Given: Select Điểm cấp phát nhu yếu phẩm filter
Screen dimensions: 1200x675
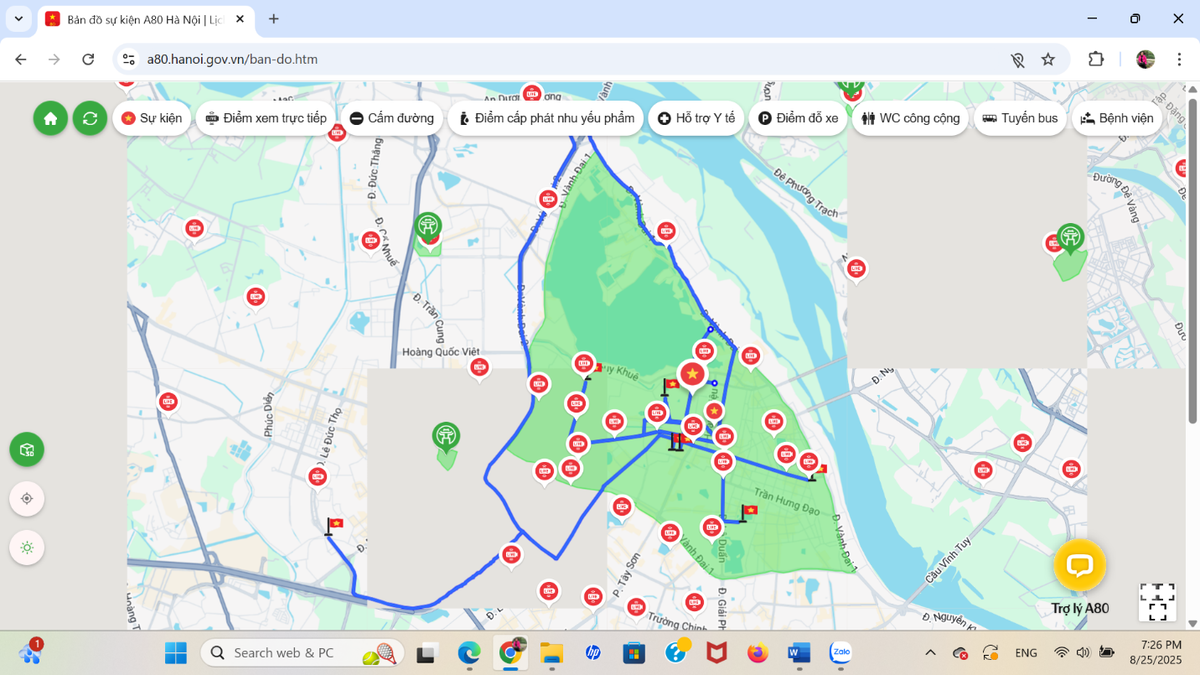Looking at the screenshot, I should pyautogui.click(x=546, y=118).
